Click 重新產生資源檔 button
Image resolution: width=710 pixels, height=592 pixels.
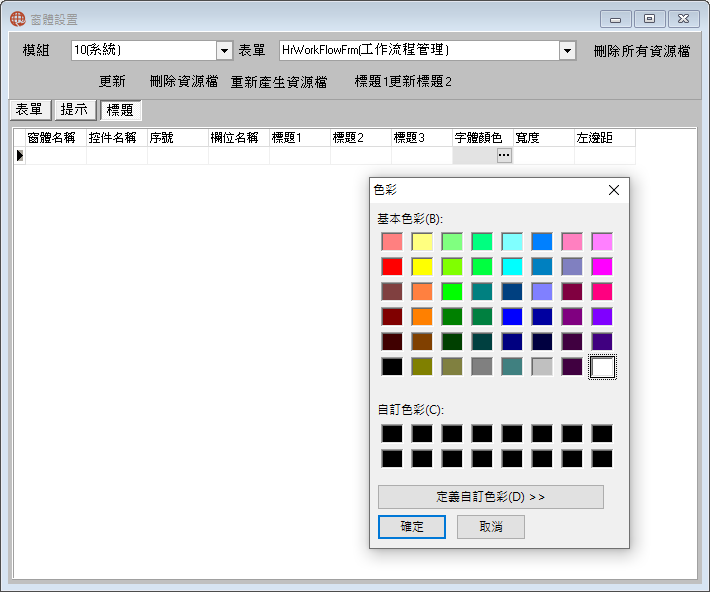coord(279,82)
